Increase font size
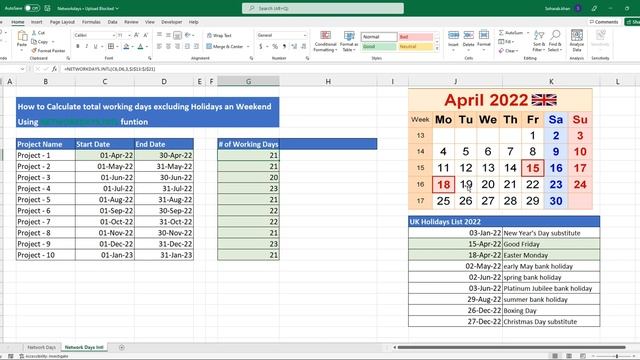 [x=136, y=36]
